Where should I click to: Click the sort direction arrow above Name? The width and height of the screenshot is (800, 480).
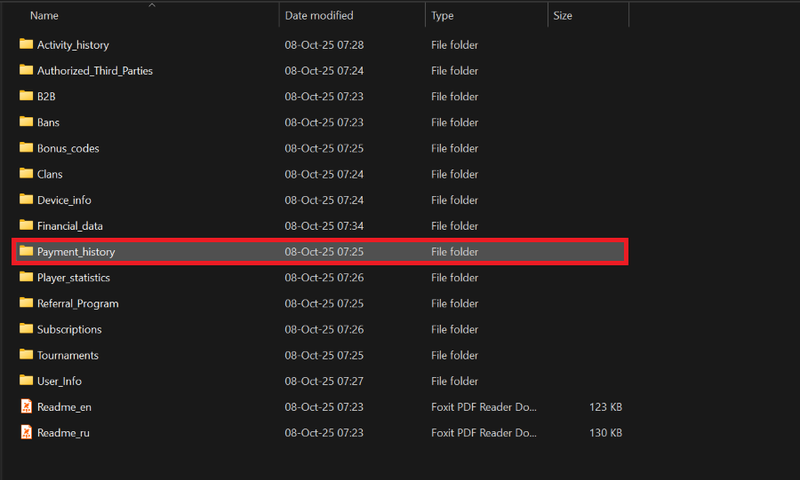coord(152,5)
